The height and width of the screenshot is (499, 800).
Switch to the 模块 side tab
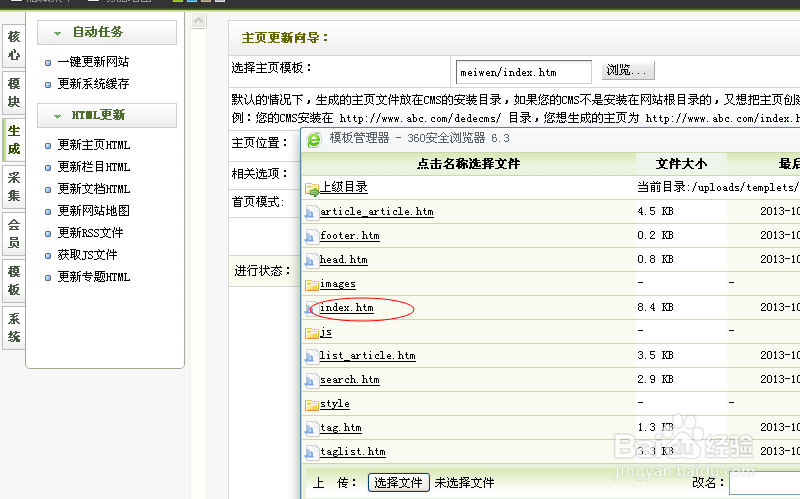coord(14,92)
